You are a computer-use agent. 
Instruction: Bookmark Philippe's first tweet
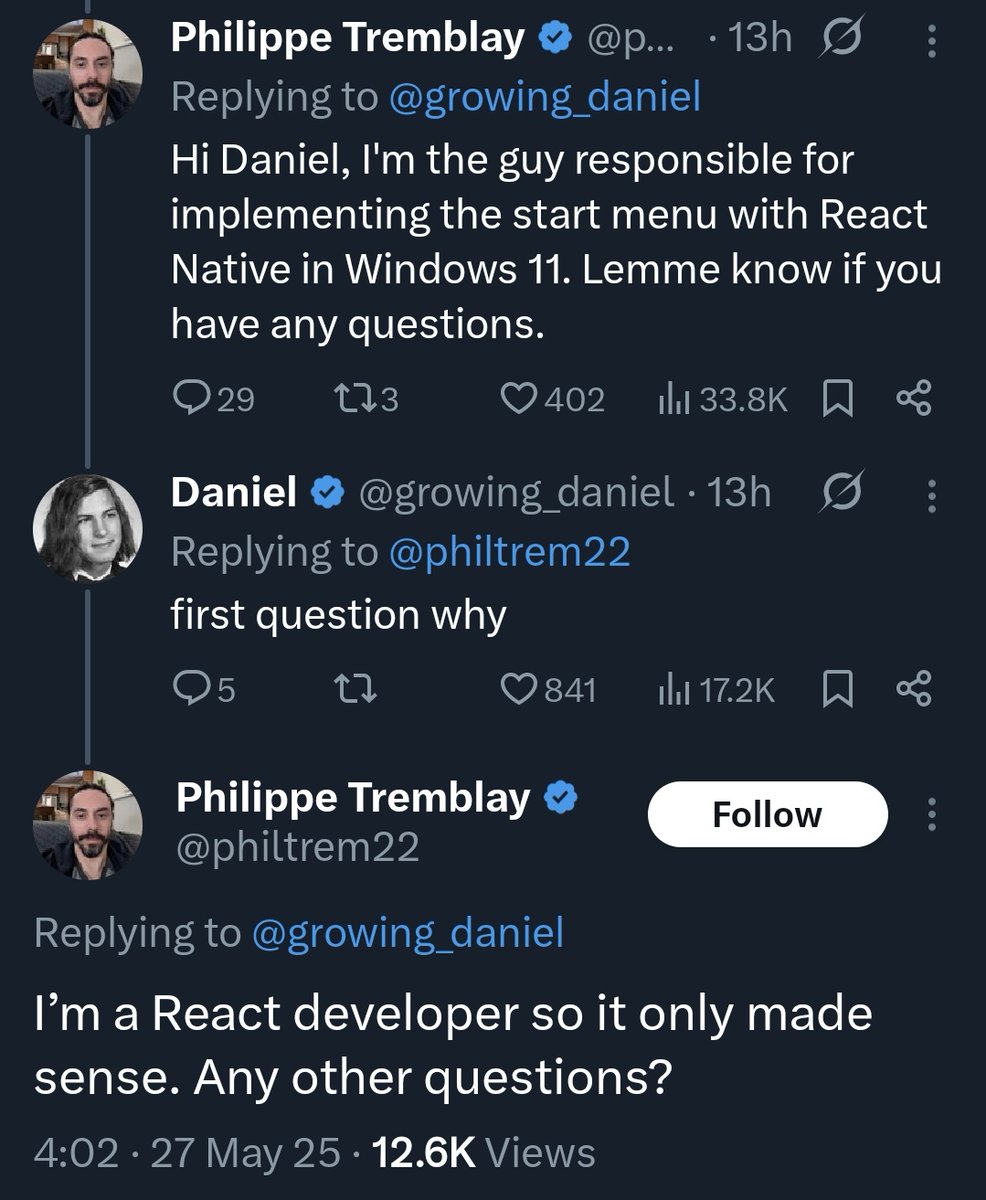(x=835, y=400)
